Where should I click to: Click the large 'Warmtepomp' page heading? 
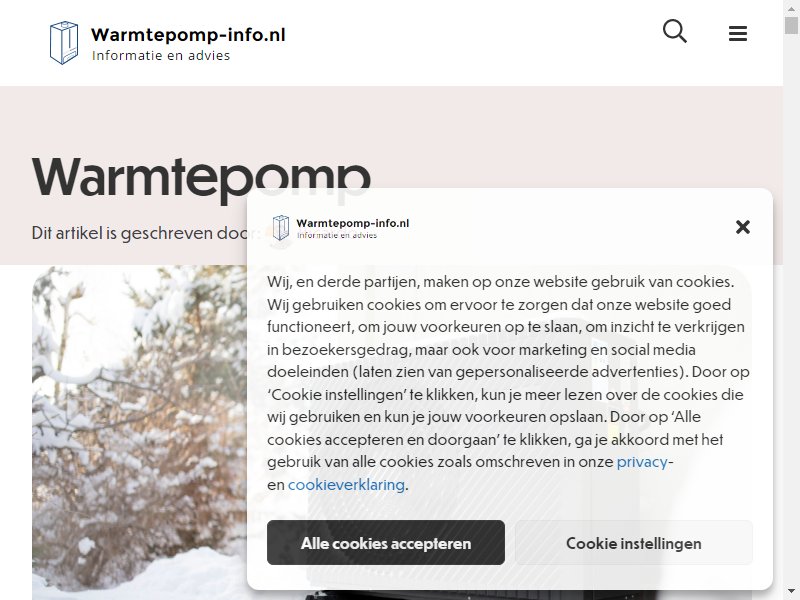tap(201, 179)
